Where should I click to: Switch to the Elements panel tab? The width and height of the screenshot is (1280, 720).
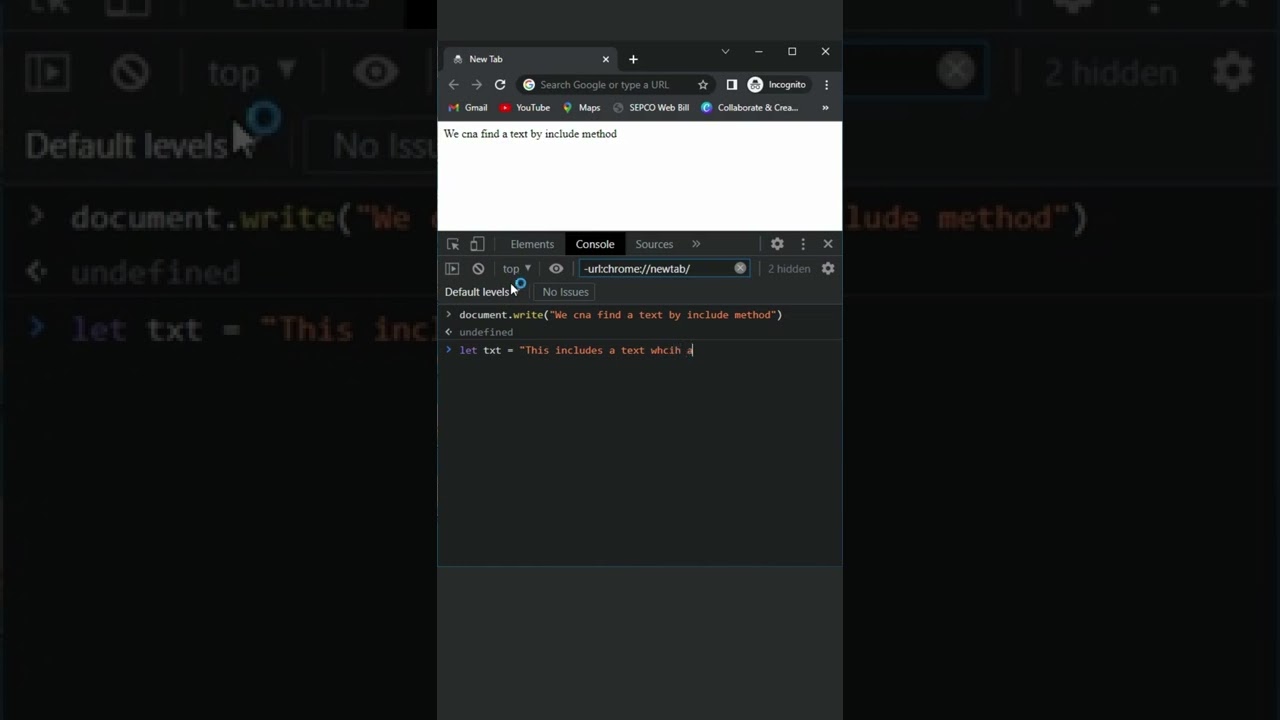[x=532, y=244]
